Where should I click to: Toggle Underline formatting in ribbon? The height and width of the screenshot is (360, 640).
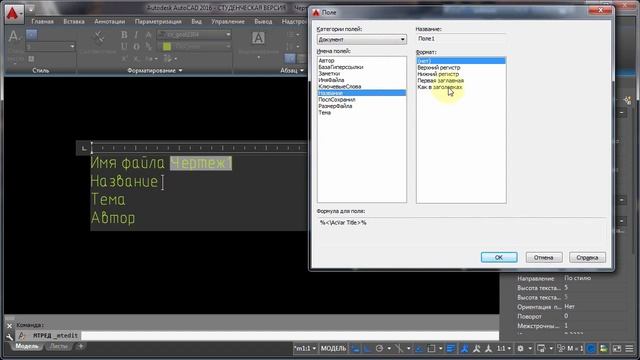(124, 47)
